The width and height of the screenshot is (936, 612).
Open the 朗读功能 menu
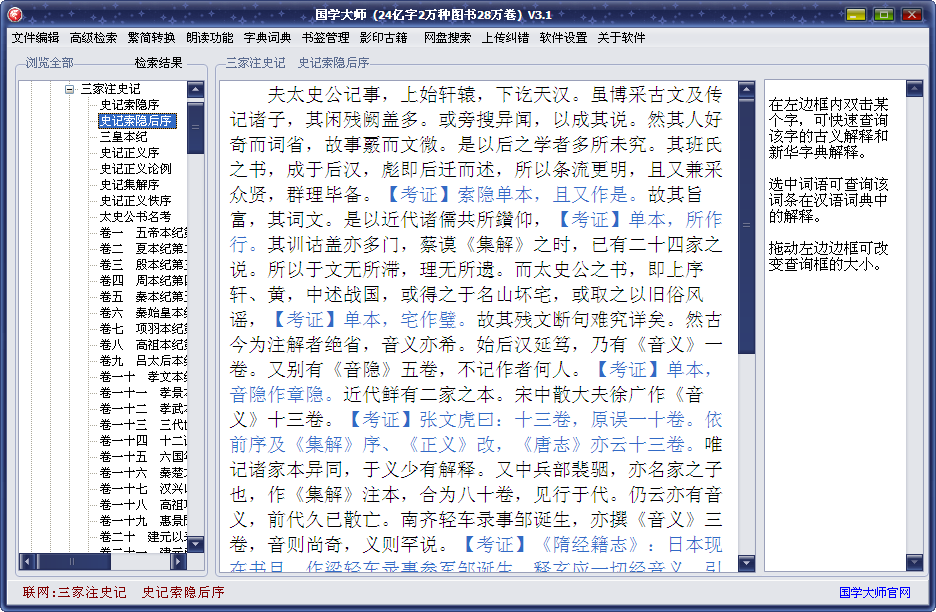coord(210,38)
